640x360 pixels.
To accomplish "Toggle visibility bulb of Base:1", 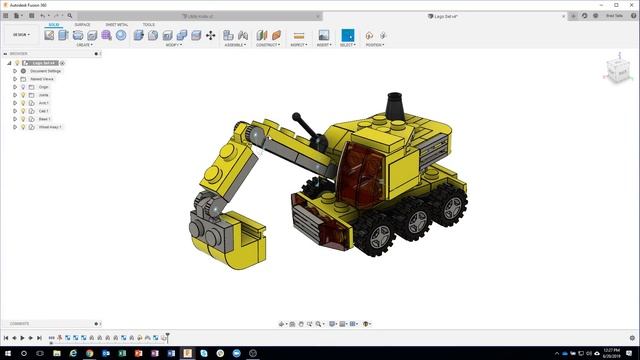I will coord(23,119).
